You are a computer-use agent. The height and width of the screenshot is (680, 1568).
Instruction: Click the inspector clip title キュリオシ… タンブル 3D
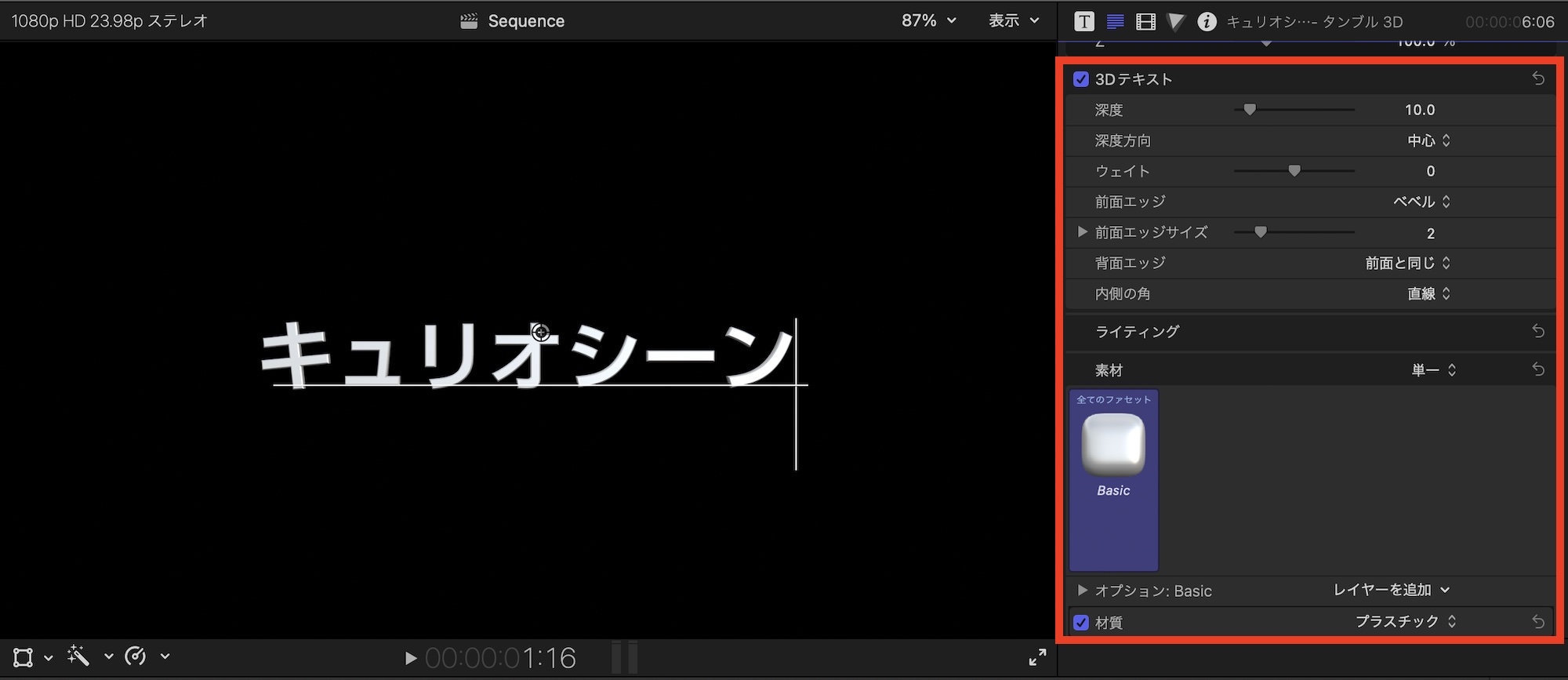(x=1315, y=22)
